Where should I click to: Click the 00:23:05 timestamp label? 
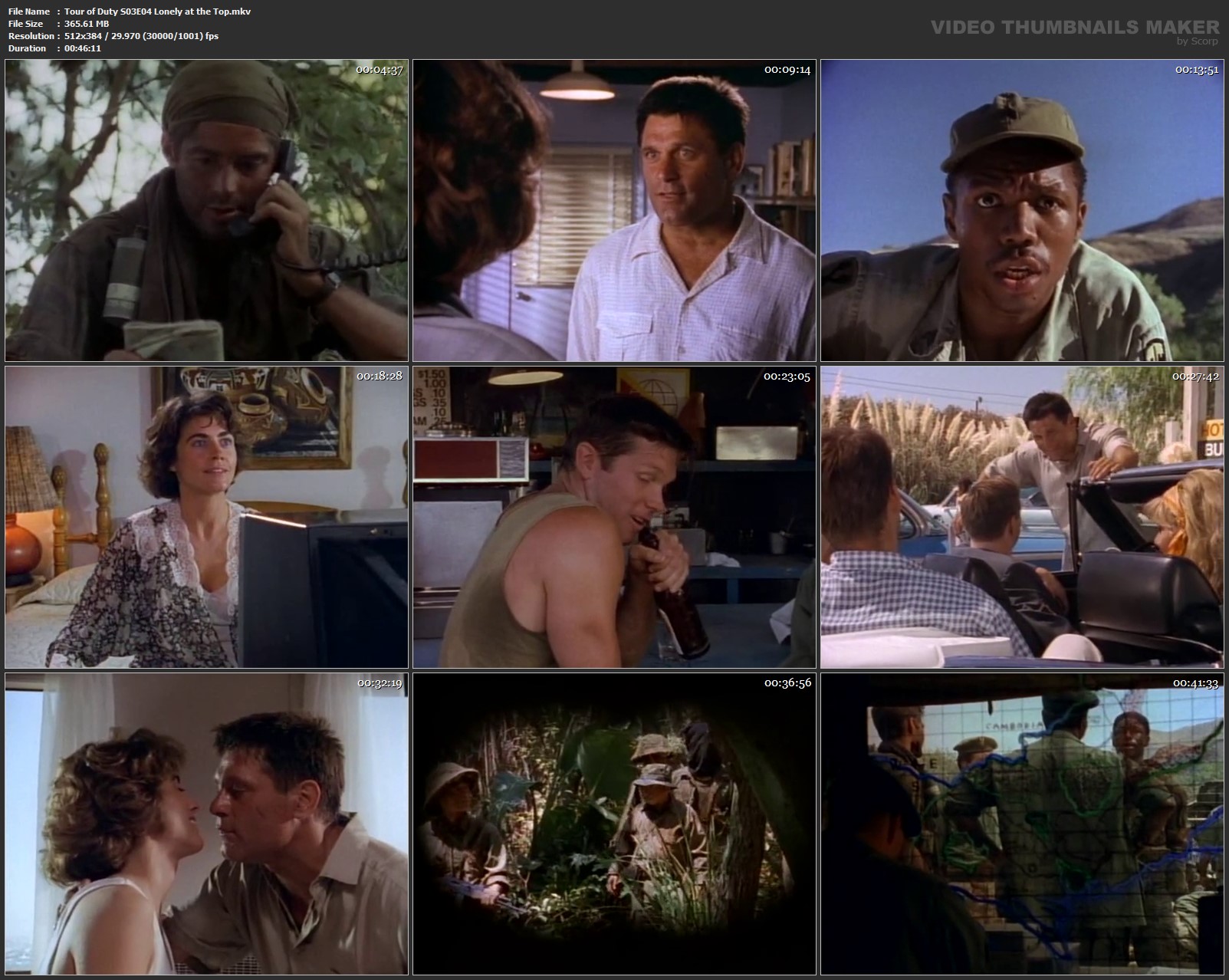(x=787, y=376)
